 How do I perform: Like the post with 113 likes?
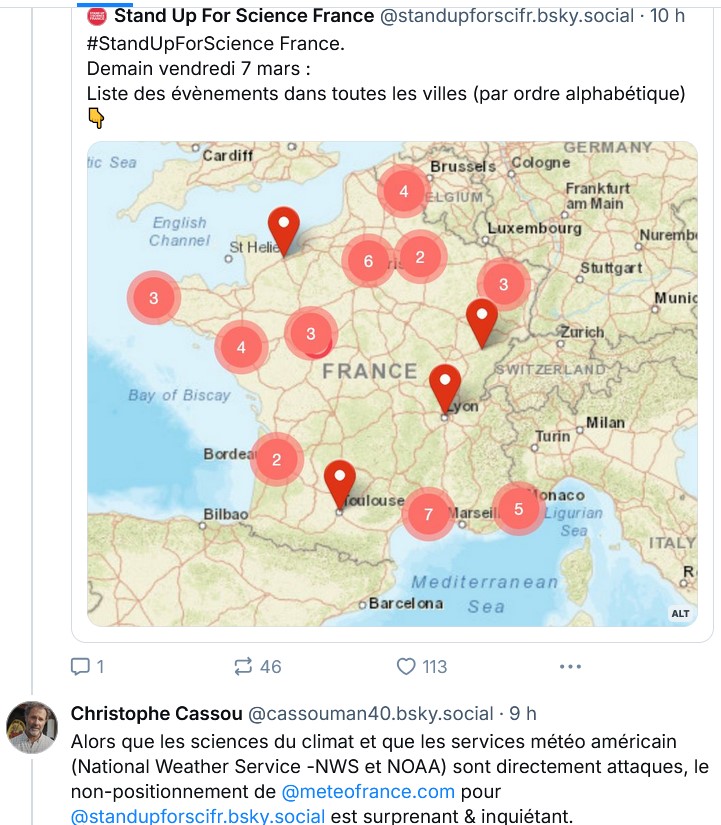[406, 667]
